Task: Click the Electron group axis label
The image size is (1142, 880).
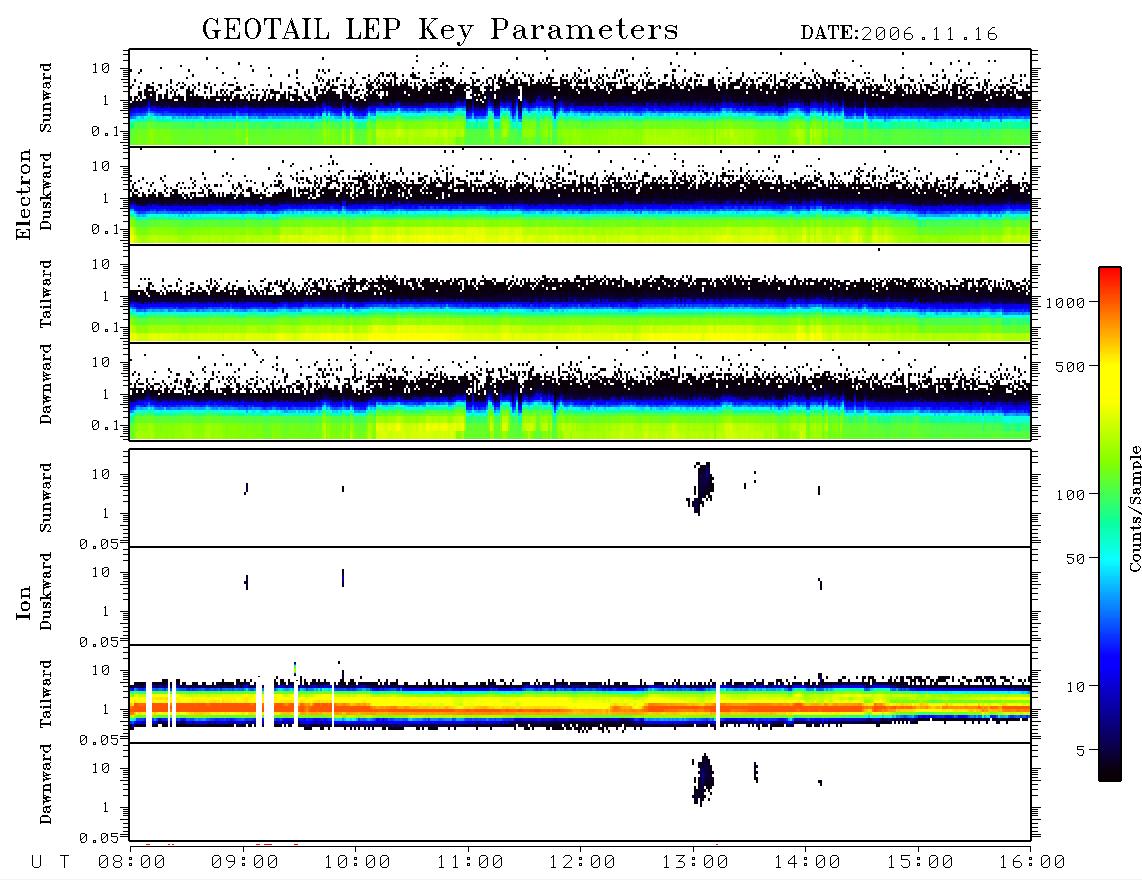Action: pos(23,195)
